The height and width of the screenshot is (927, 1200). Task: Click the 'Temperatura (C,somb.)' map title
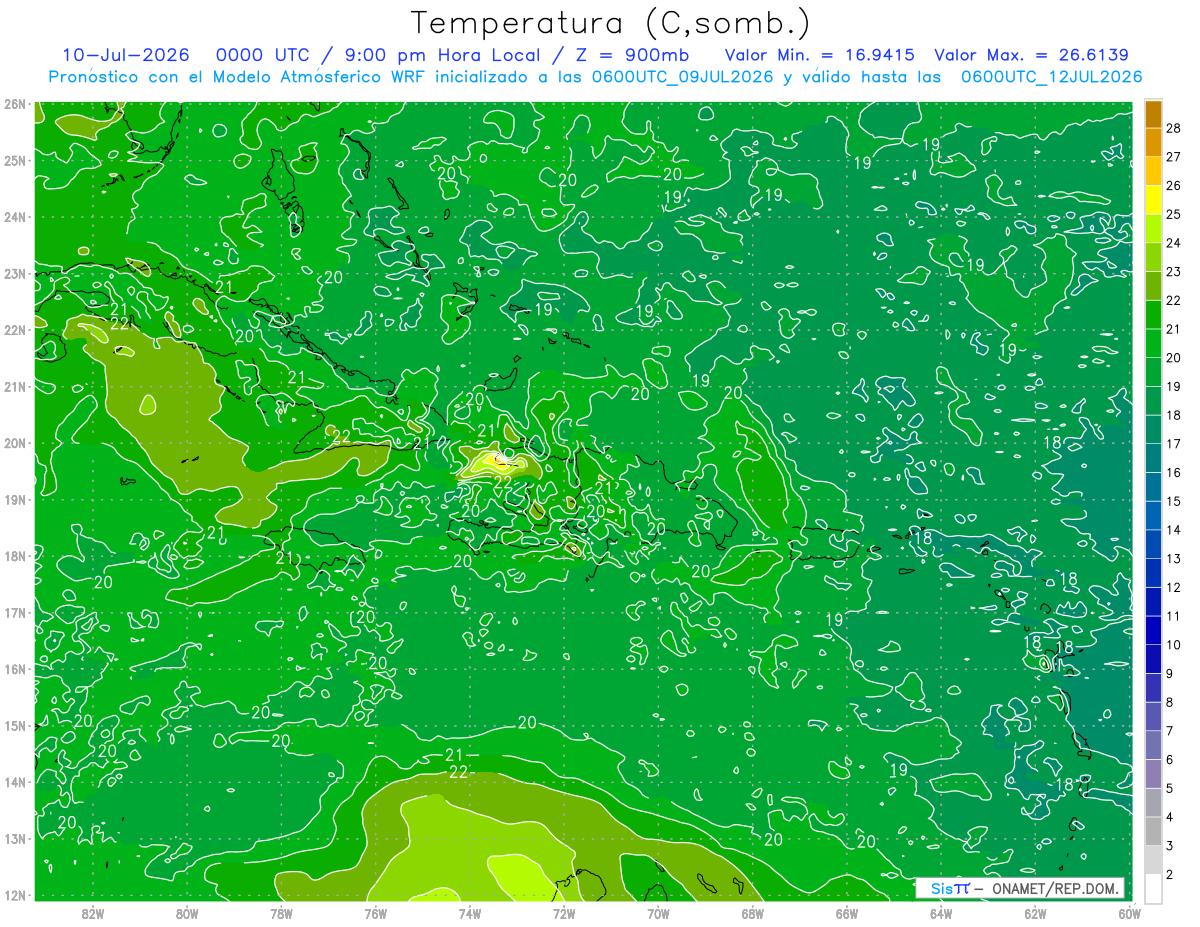pos(611,23)
